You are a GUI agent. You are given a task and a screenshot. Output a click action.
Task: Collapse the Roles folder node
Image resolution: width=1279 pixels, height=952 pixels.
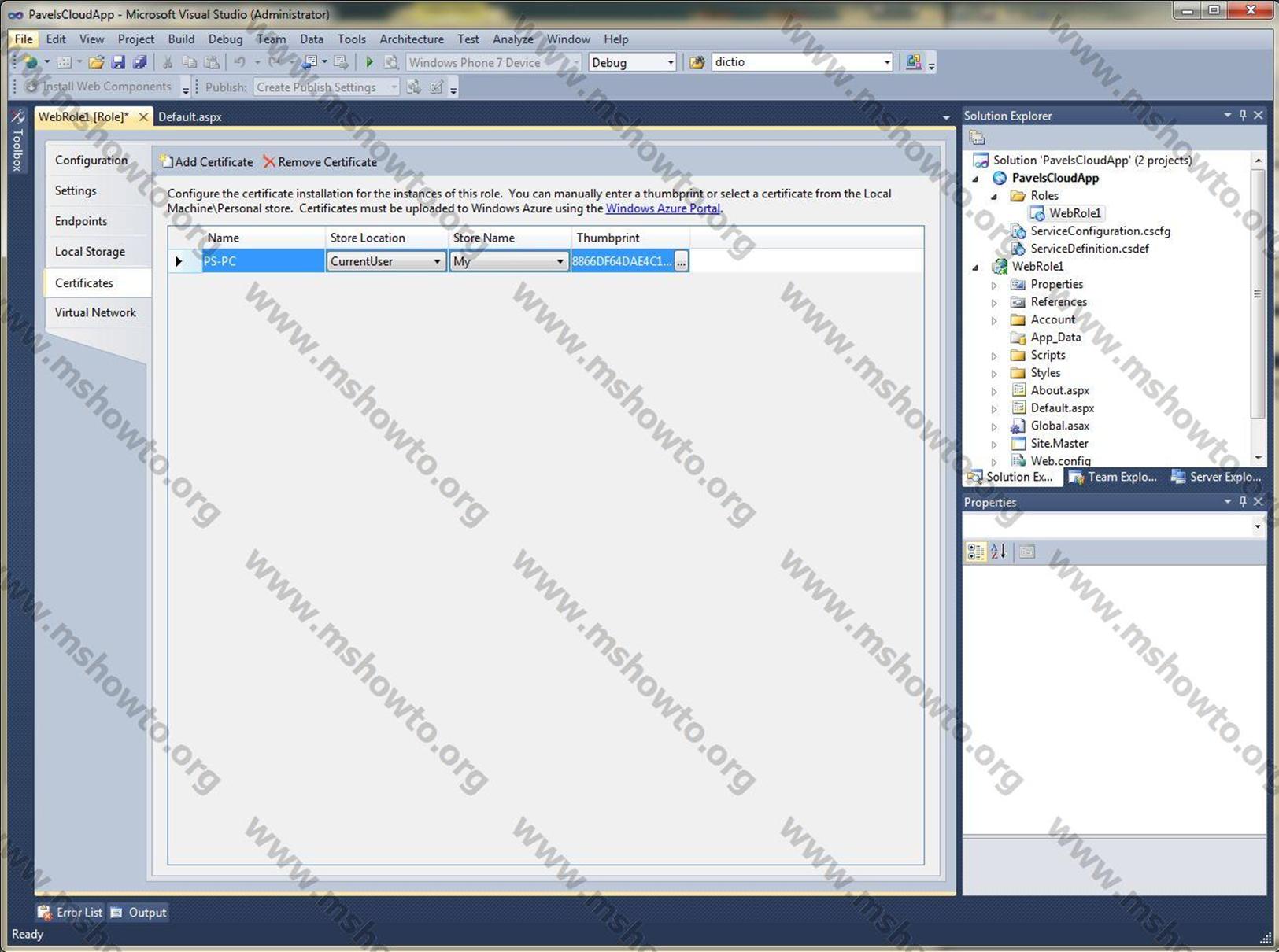click(x=994, y=196)
